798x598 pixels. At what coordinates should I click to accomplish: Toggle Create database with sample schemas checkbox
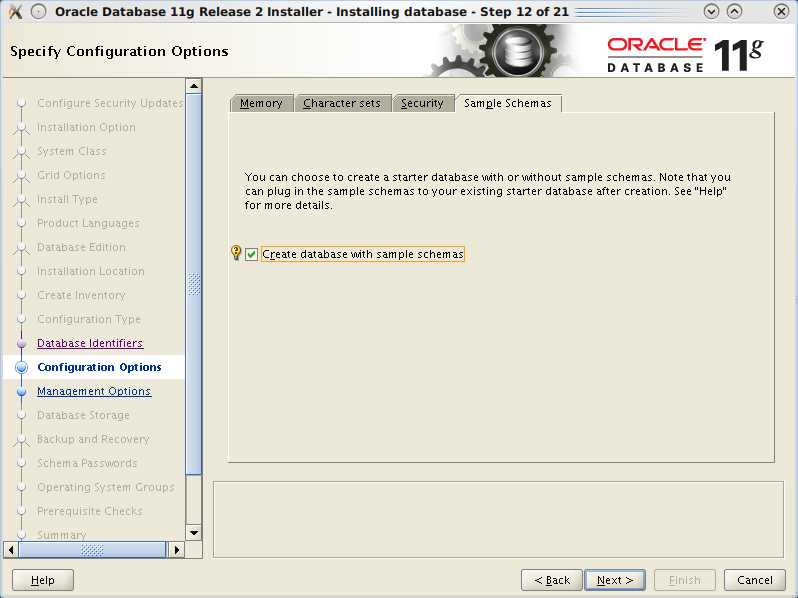click(x=252, y=254)
